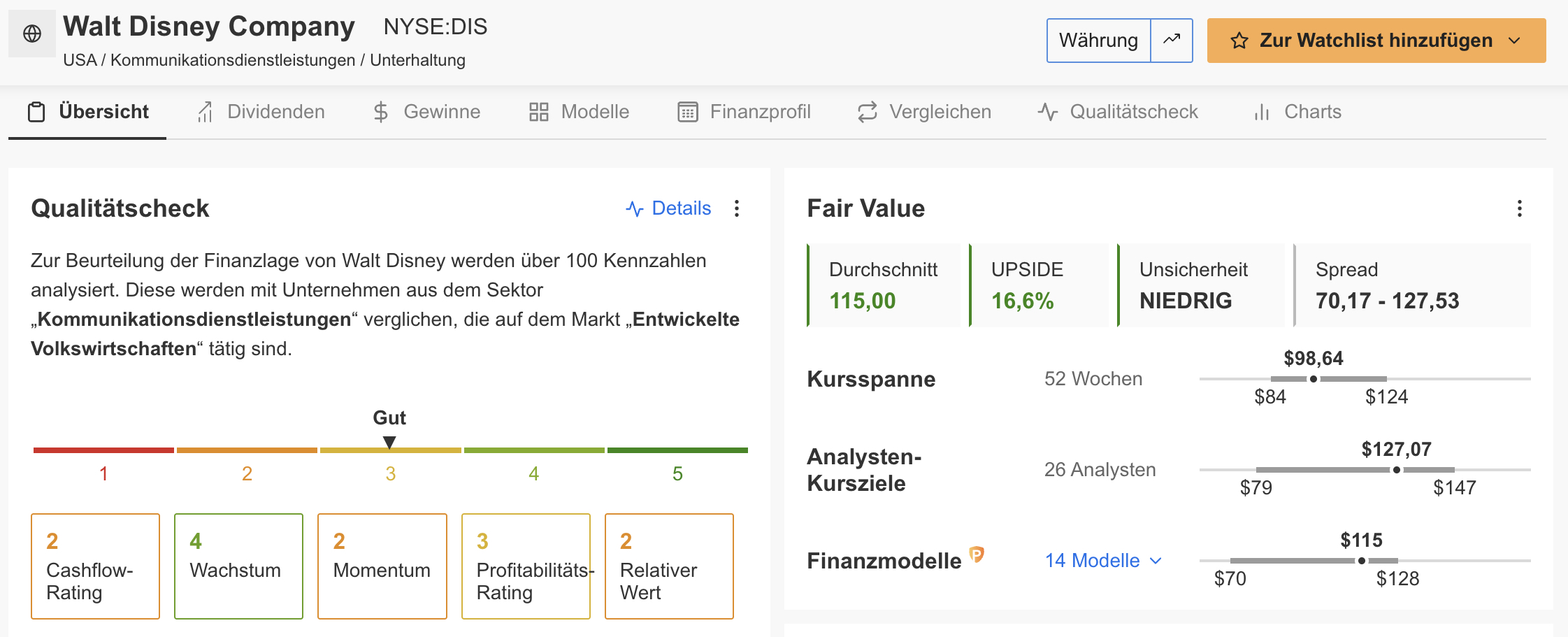This screenshot has width=1568, height=637.
Task: Open the Profitabilitäts-Rating card
Action: 526,566
